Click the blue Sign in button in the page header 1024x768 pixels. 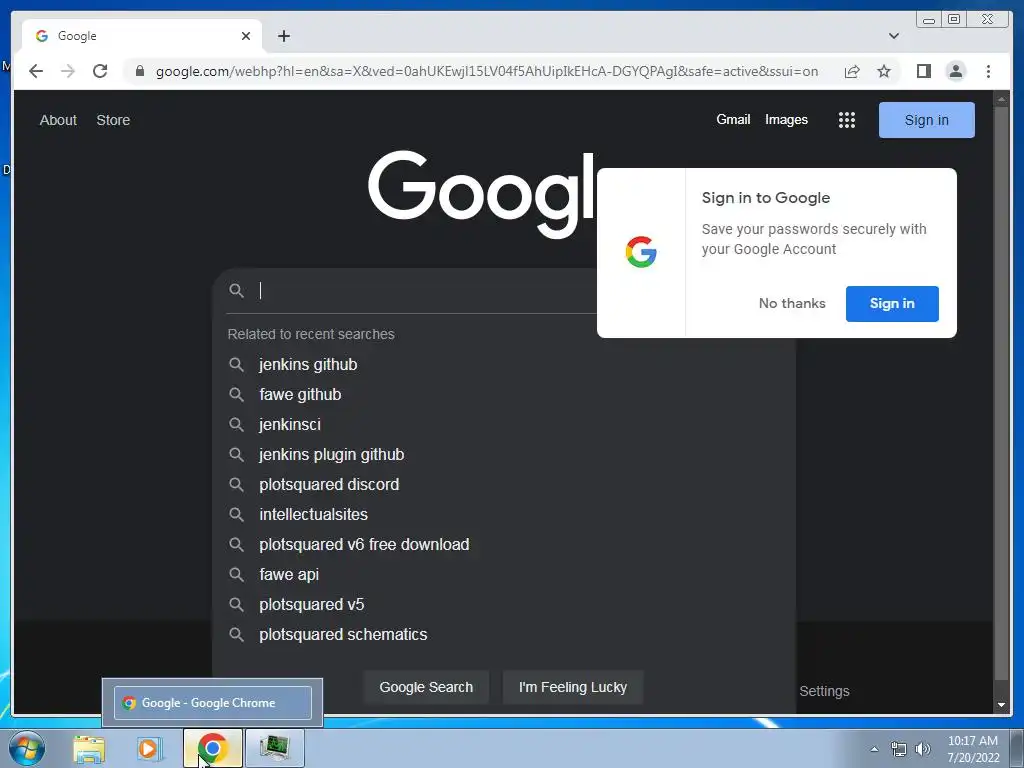926,120
